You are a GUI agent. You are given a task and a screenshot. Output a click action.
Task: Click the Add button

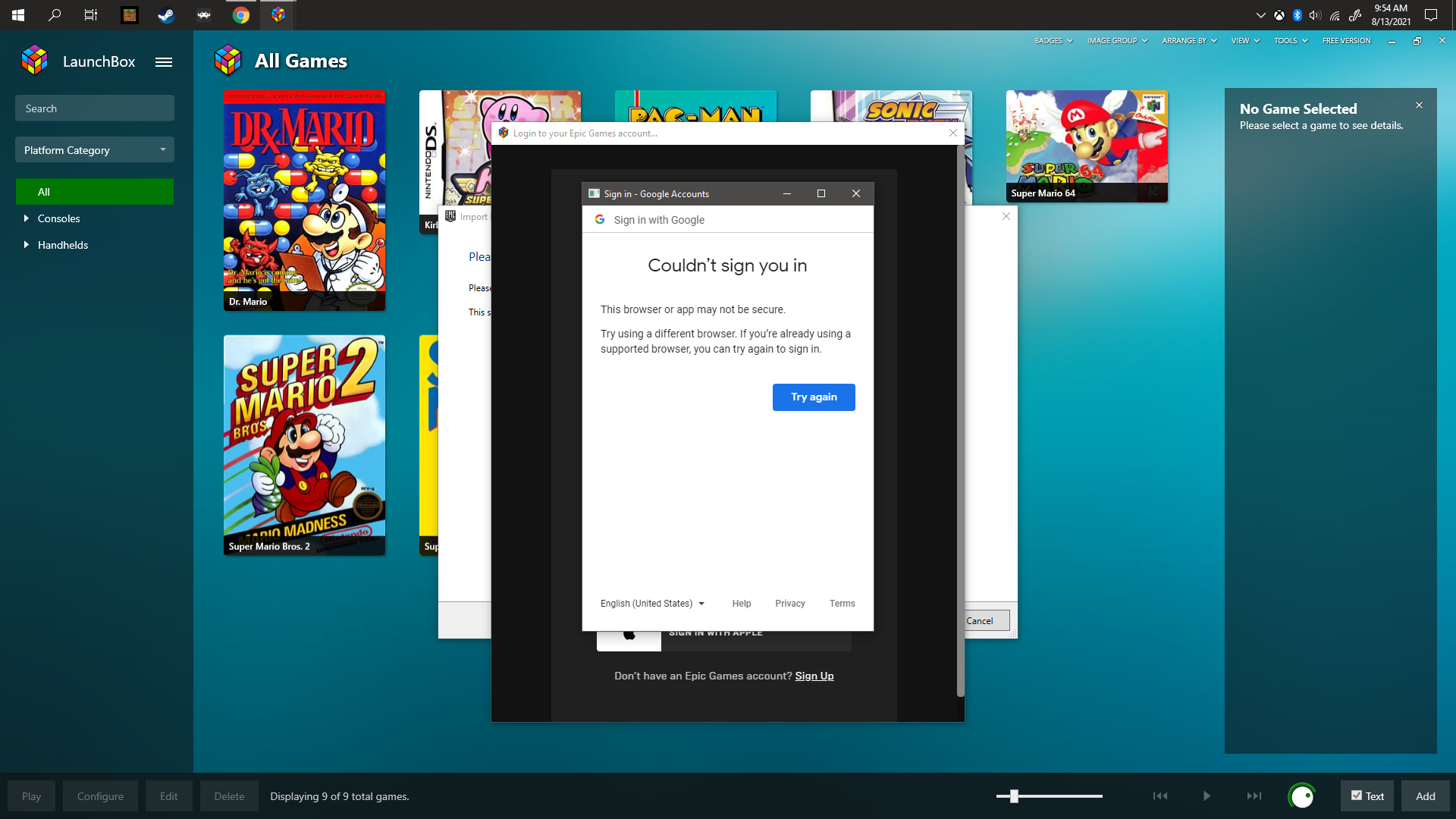[1426, 796]
